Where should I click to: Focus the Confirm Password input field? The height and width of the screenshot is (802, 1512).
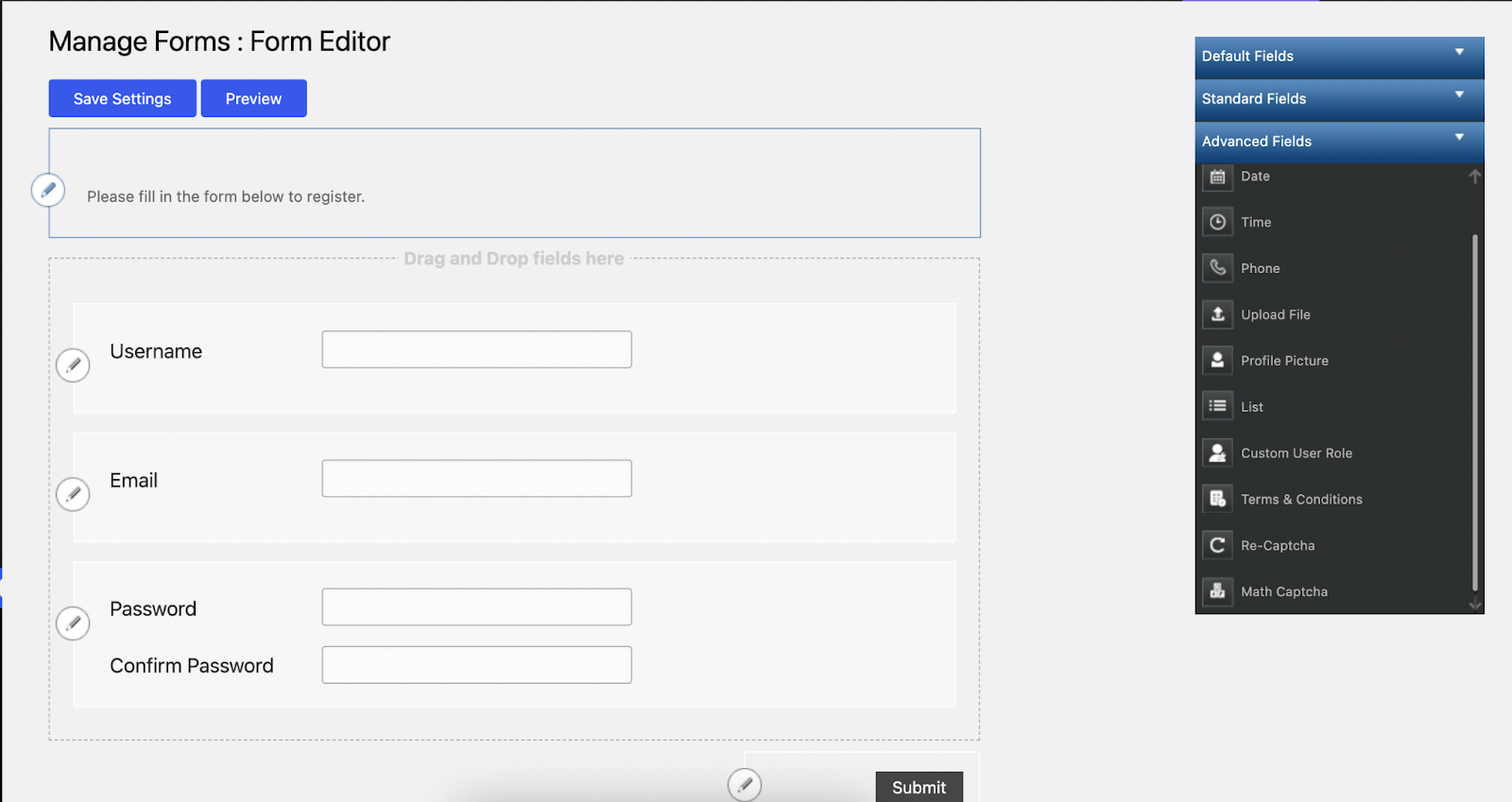[x=476, y=665]
